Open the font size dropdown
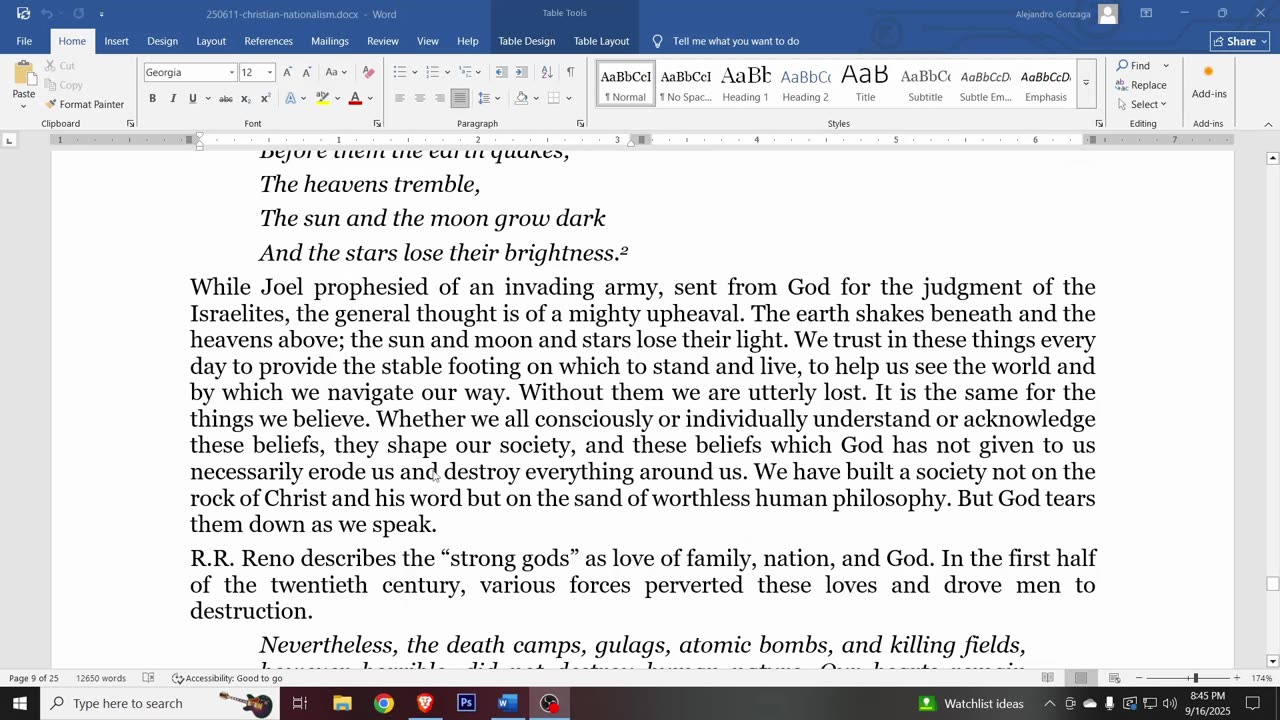The width and height of the screenshot is (1280, 720). tap(270, 72)
